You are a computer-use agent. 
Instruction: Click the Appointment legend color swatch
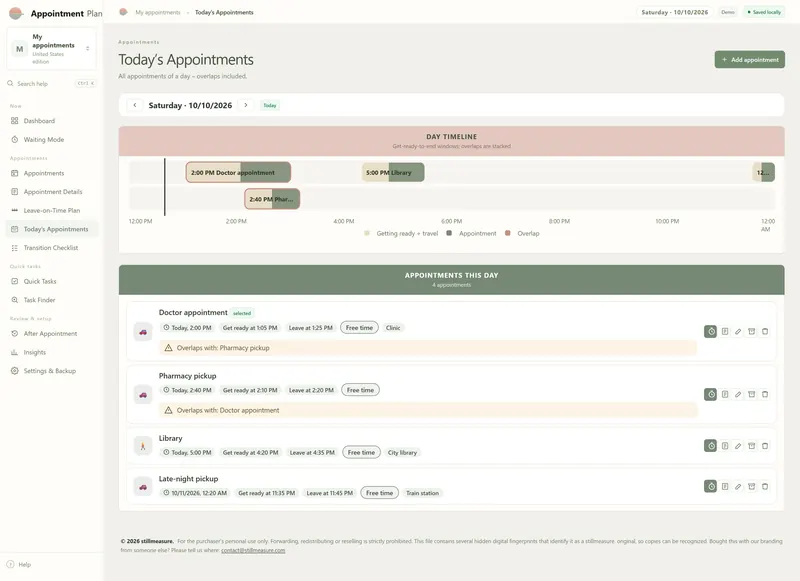point(449,233)
